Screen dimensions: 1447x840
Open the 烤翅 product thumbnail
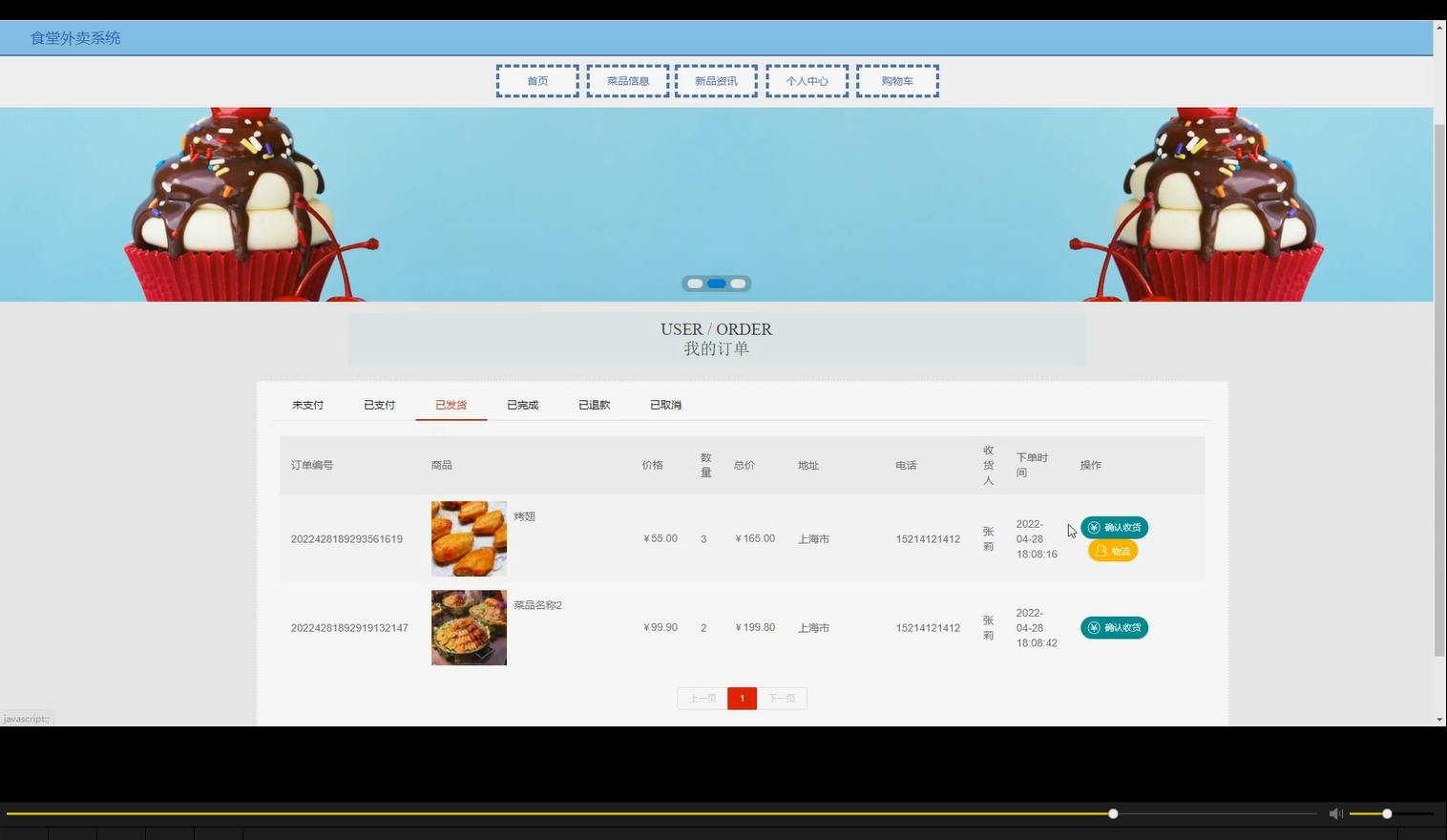pos(469,538)
